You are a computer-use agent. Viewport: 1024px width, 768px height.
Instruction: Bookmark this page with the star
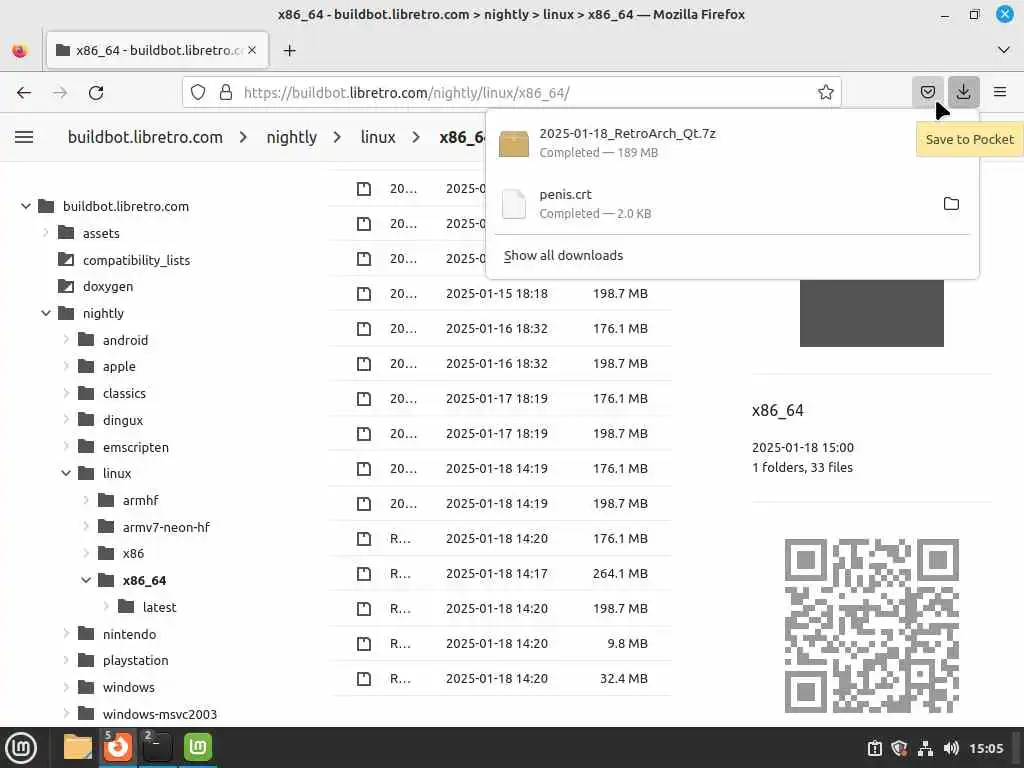[x=825, y=92]
